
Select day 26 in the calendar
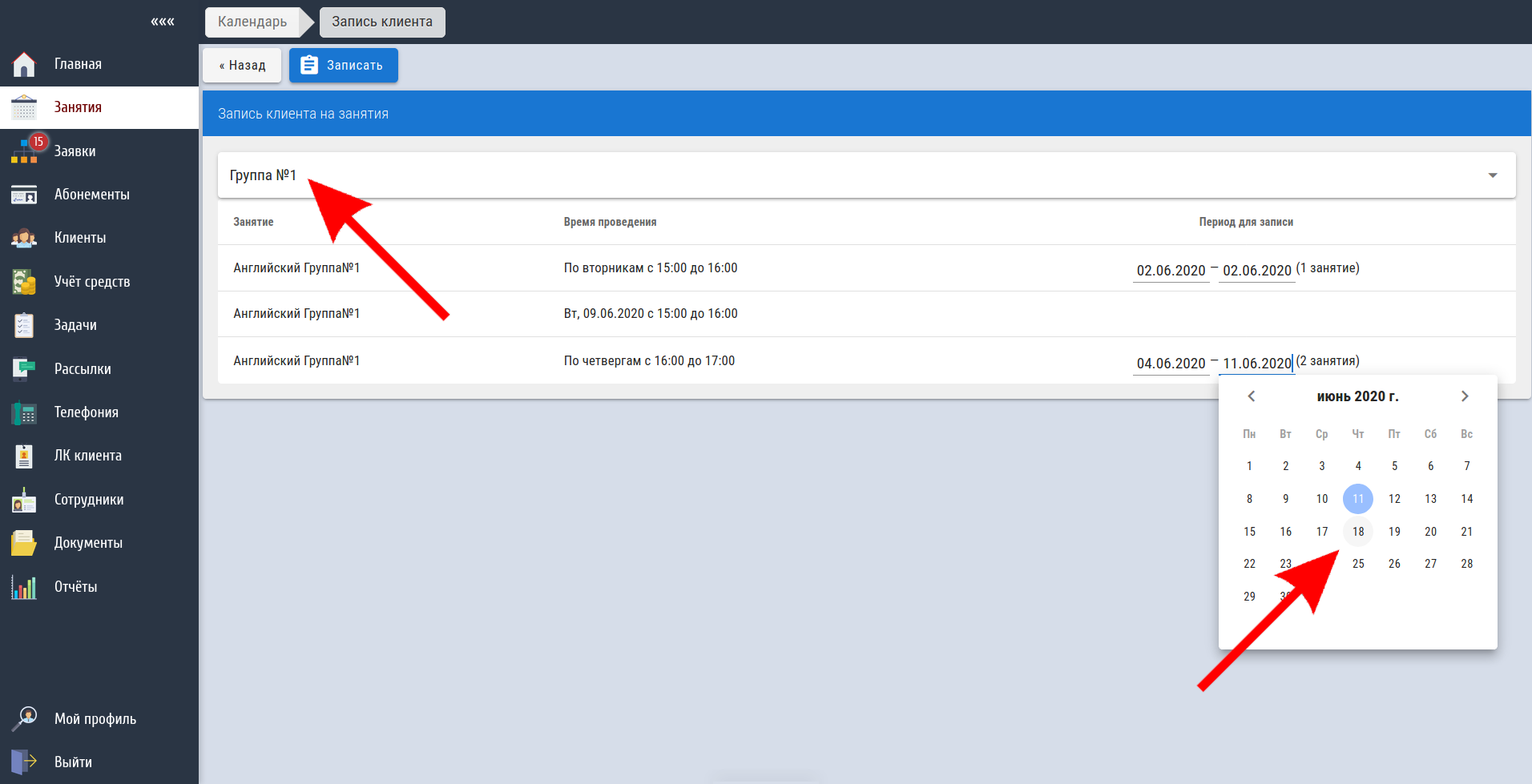(1394, 564)
